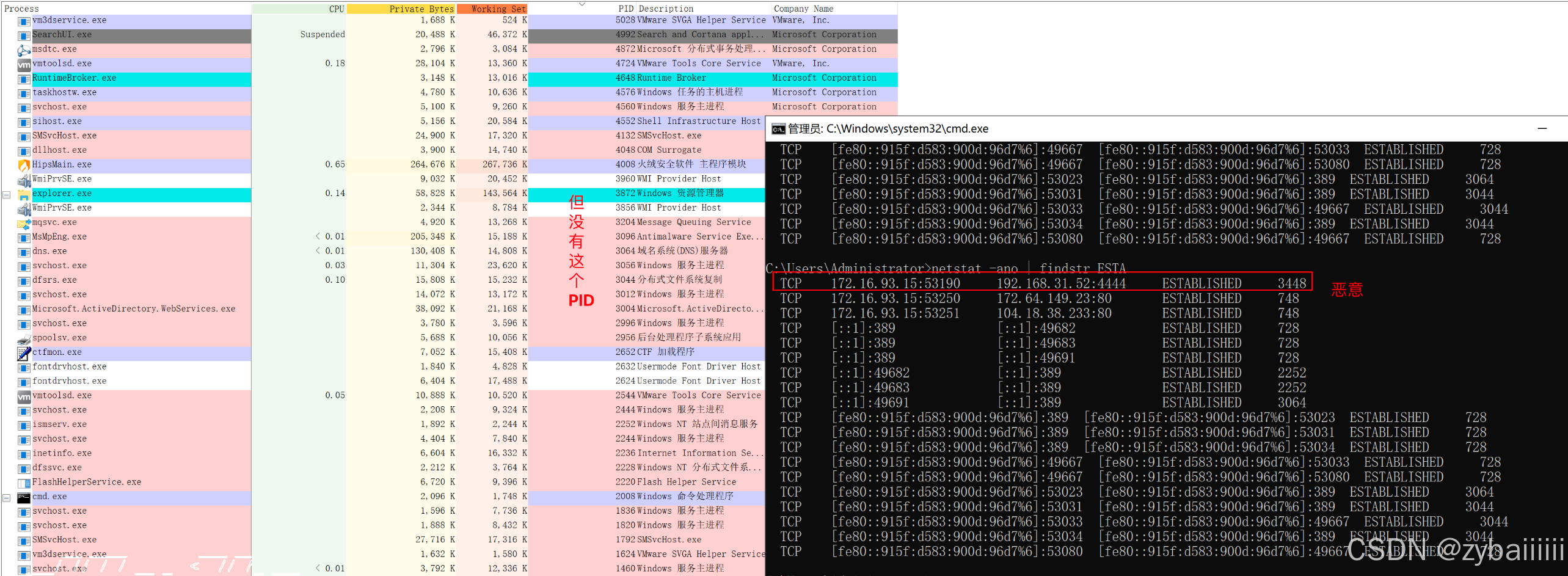Image resolution: width=1568 pixels, height=576 pixels.
Task: Click PID 3064 in the dns.exe row
Action: (x=625, y=251)
